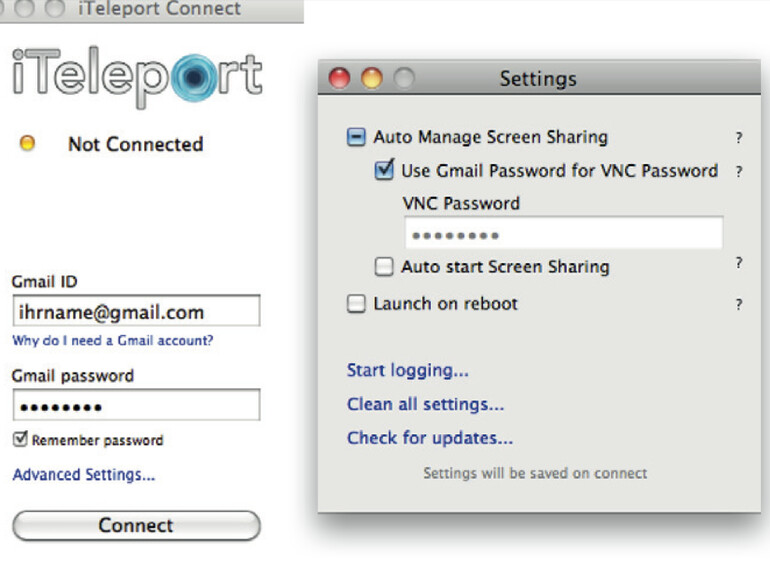Click help question mark next to Auto start Screen Sharing
Screen dimensions: 770x578
coord(739,263)
